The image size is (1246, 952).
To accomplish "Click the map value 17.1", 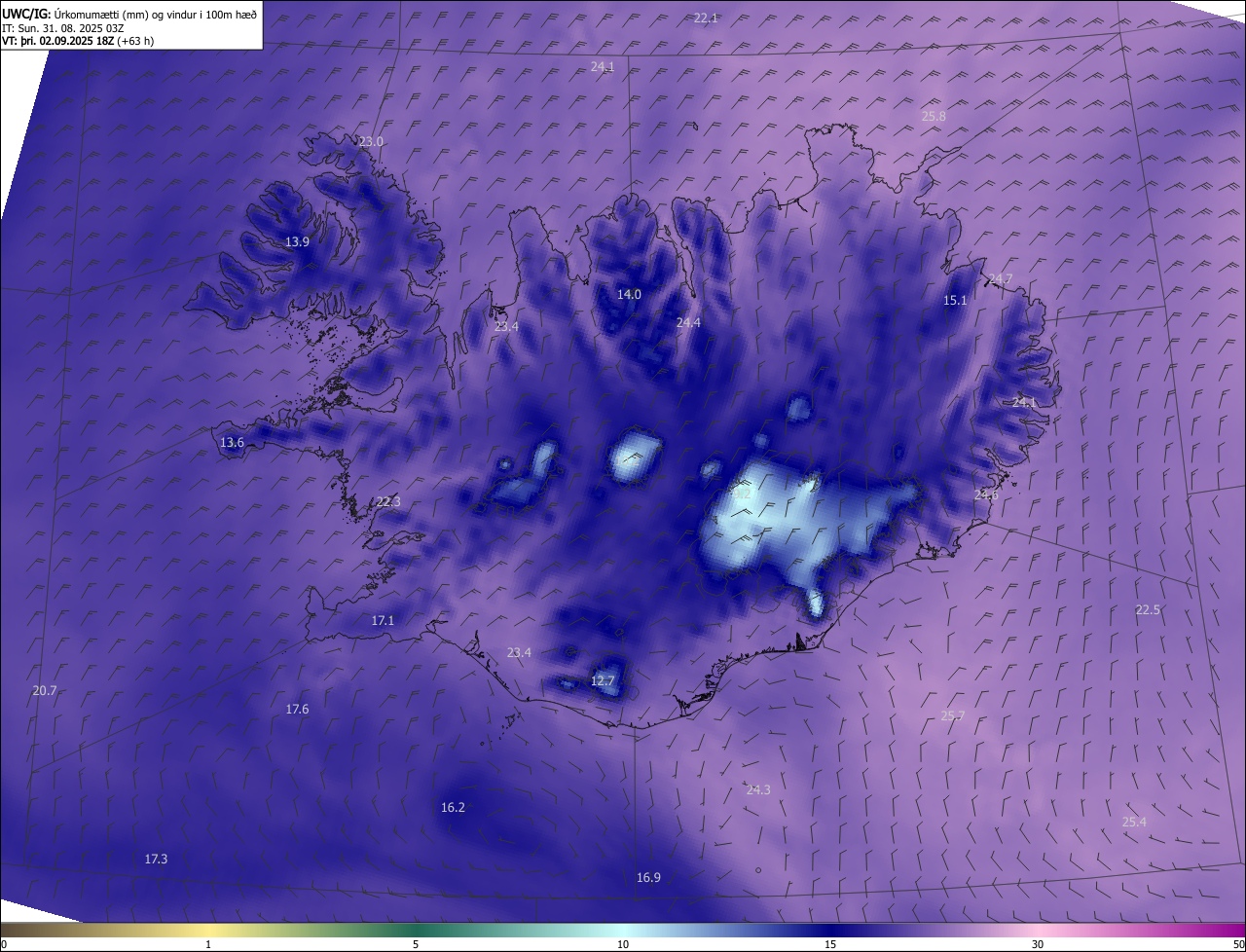I will point(383,620).
